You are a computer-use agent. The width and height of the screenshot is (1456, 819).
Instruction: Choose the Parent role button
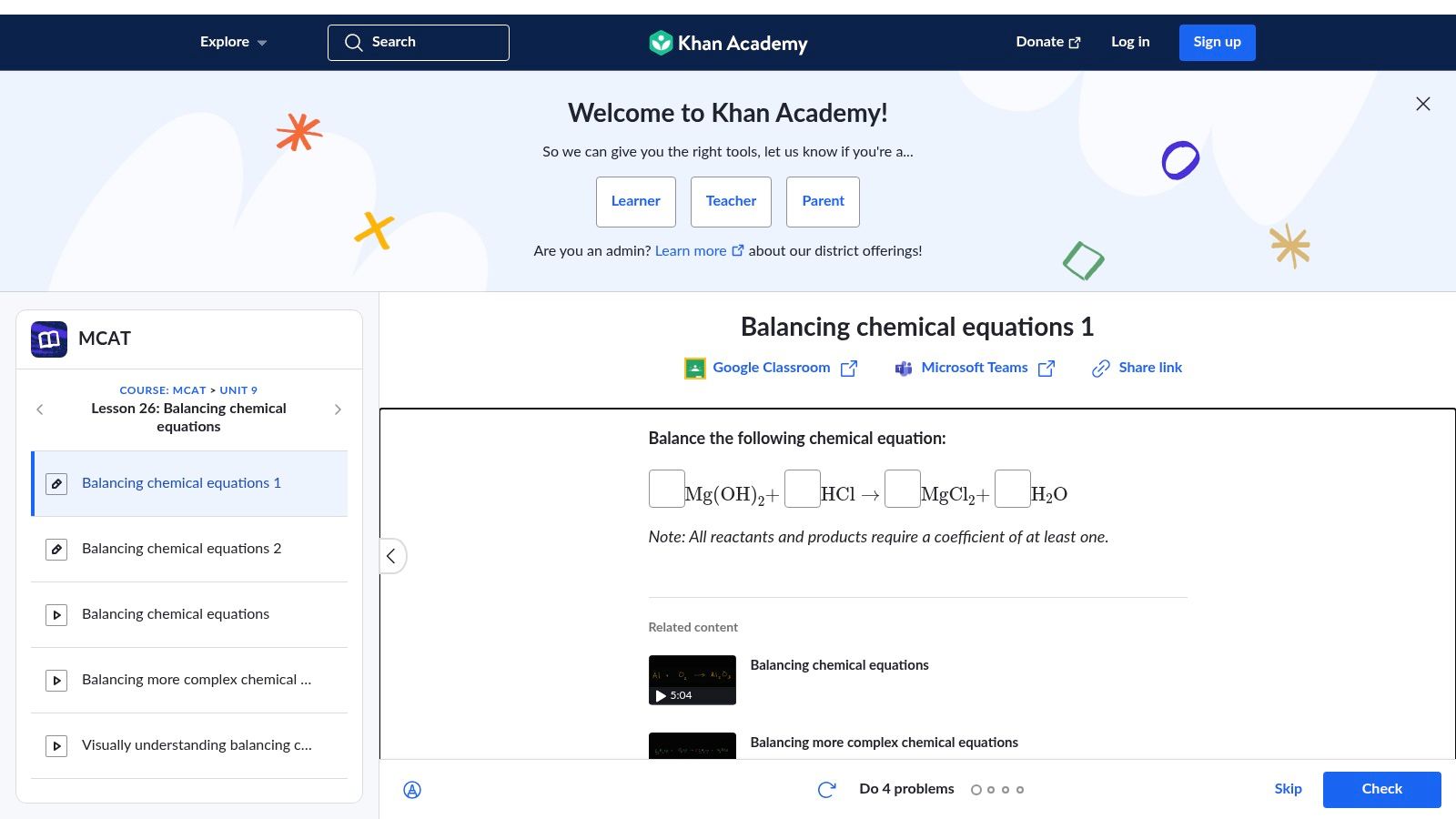823,202
